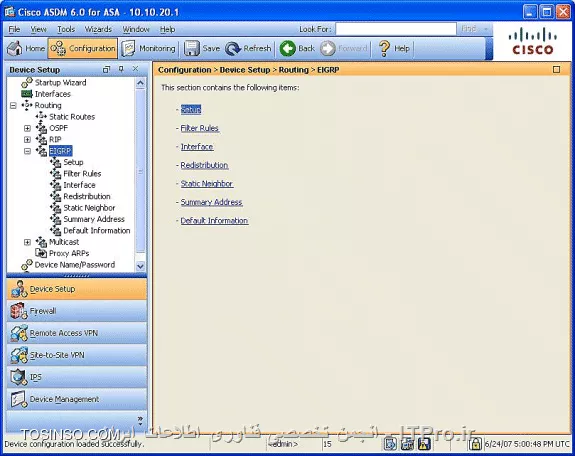Open Site-to-Site VPN section

click(77, 355)
